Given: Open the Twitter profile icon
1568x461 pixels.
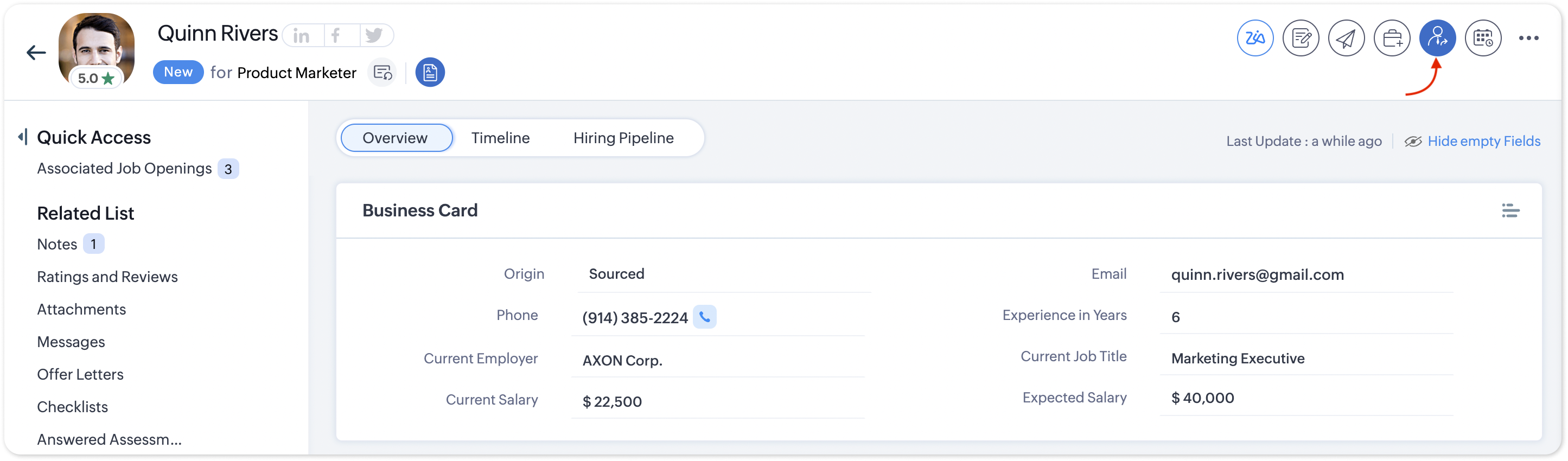Looking at the screenshot, I should [x=374, y=36].
